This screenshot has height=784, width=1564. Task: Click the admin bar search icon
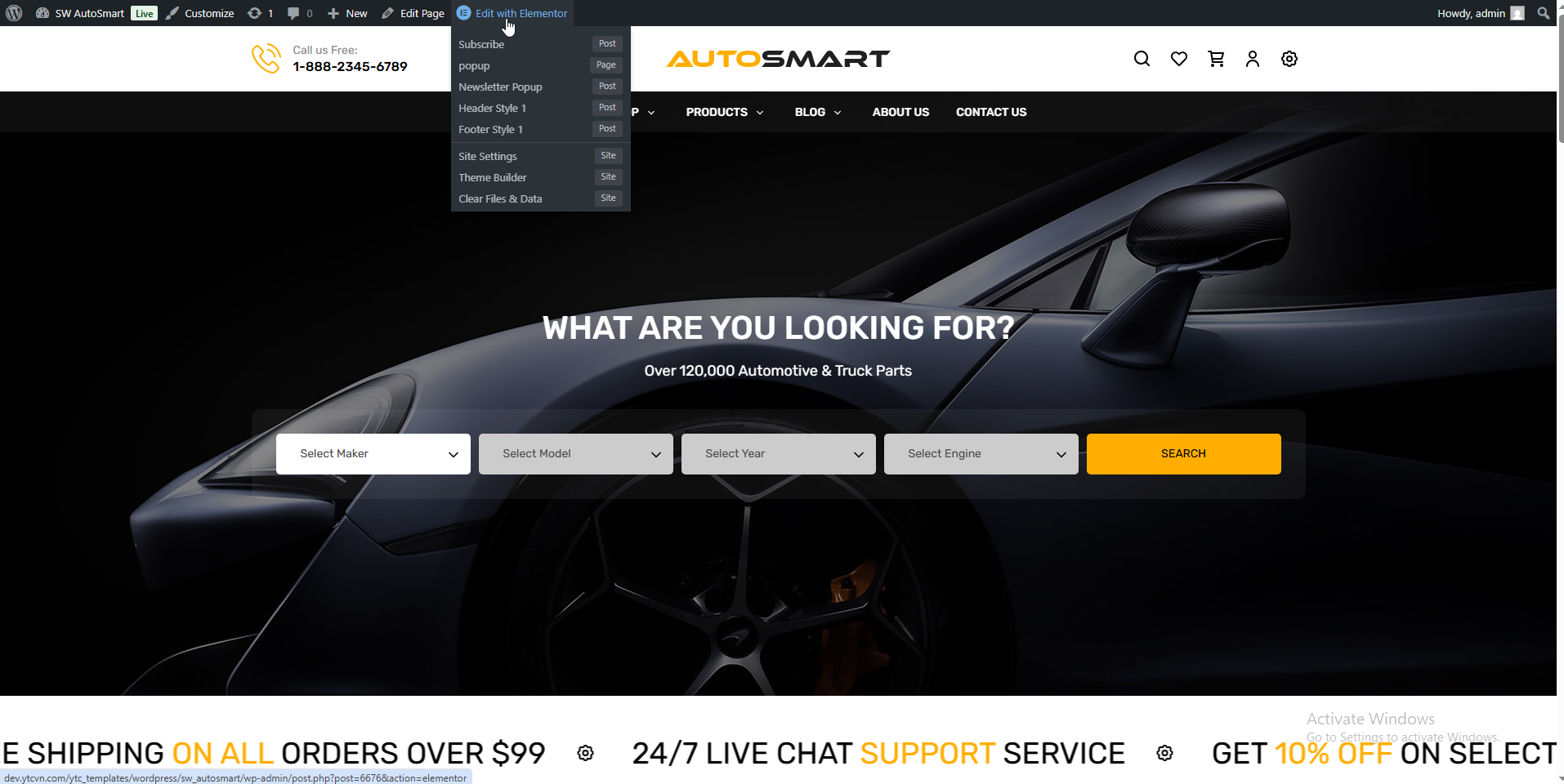[1543, 13]
